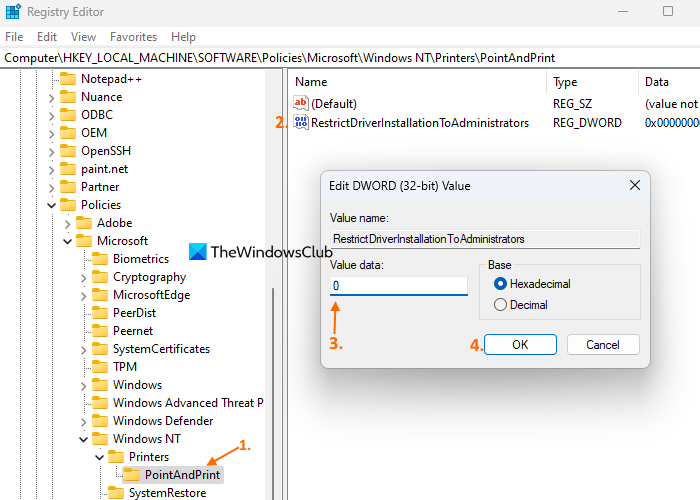Select the Hexadecimal base option
Viewport: 700px width, 500px height.
(x=532, y=283)
